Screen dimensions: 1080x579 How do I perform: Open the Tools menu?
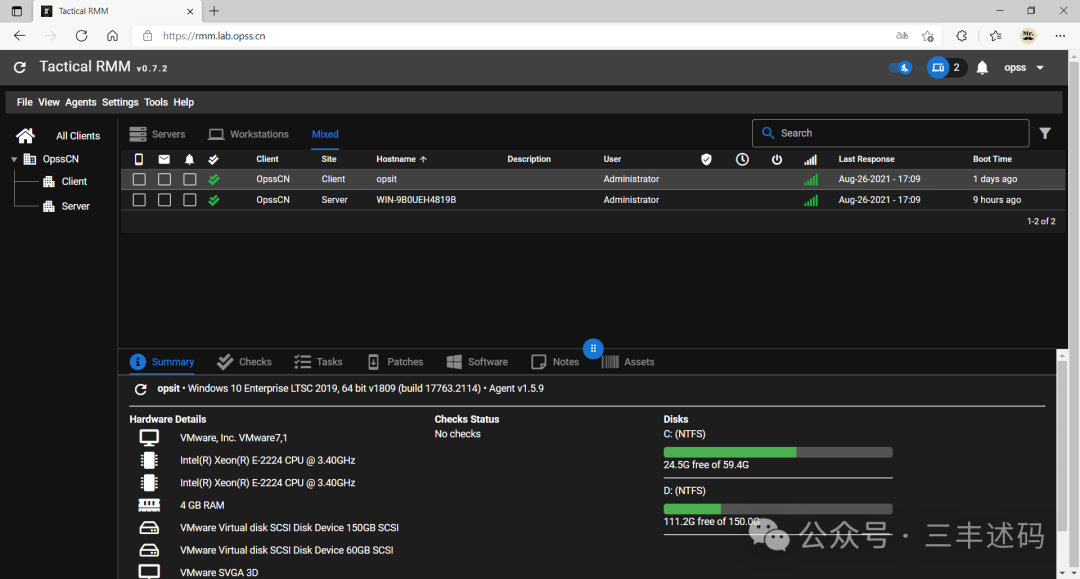[x=156, y=102]
